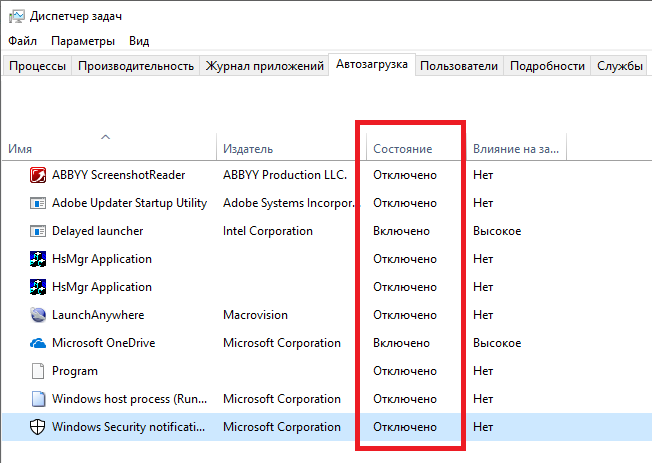
Task: Switch to the Журнал приложений tab
Action: [x=264, y=66]
